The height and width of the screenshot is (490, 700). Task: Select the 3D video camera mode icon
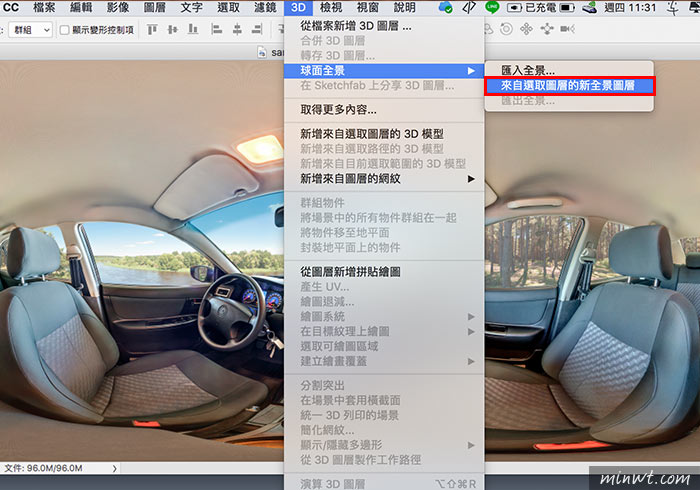pyautogui.click(x=567, y=29)
